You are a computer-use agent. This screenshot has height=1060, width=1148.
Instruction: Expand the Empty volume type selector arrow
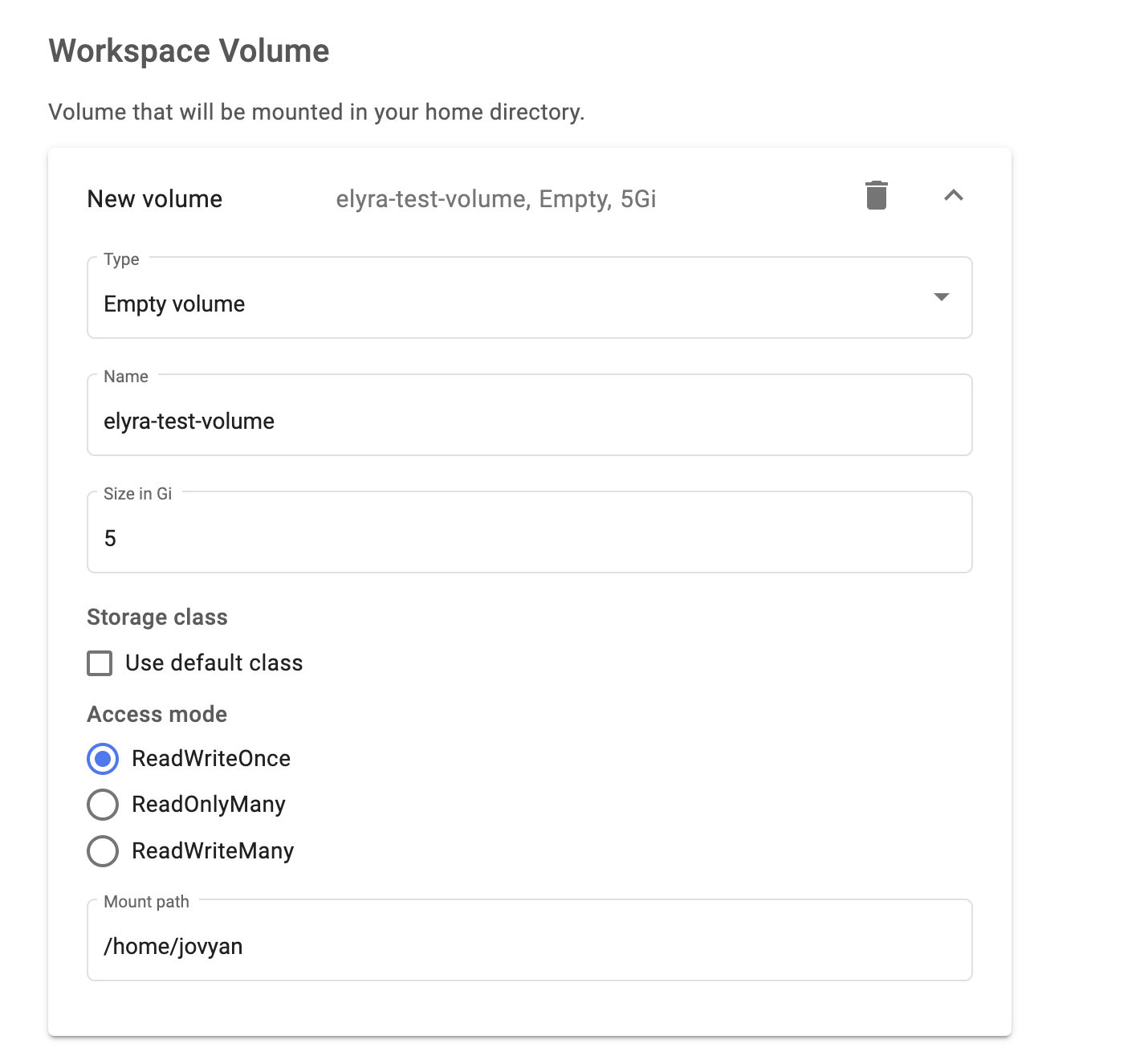click(942, 298)
